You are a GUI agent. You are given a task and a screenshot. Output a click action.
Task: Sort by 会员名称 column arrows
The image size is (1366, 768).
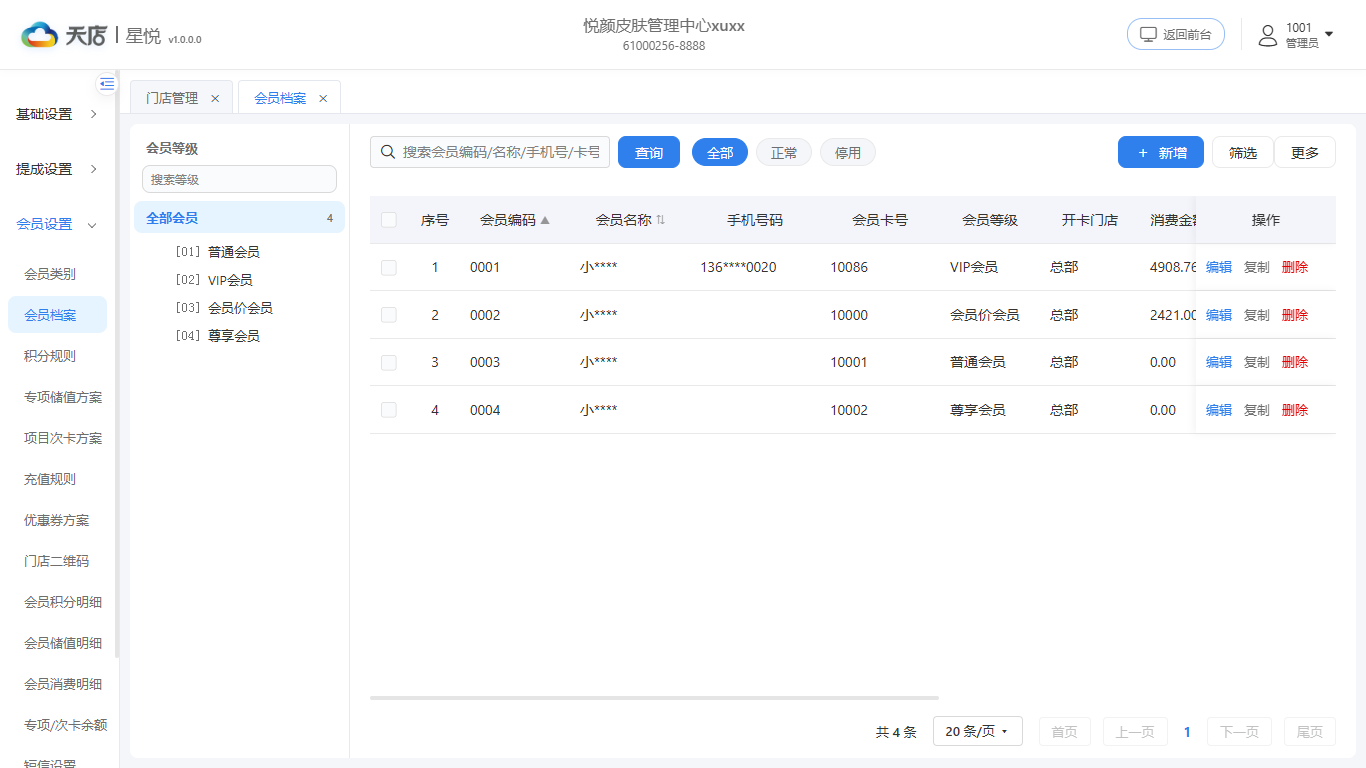(660, 220)
